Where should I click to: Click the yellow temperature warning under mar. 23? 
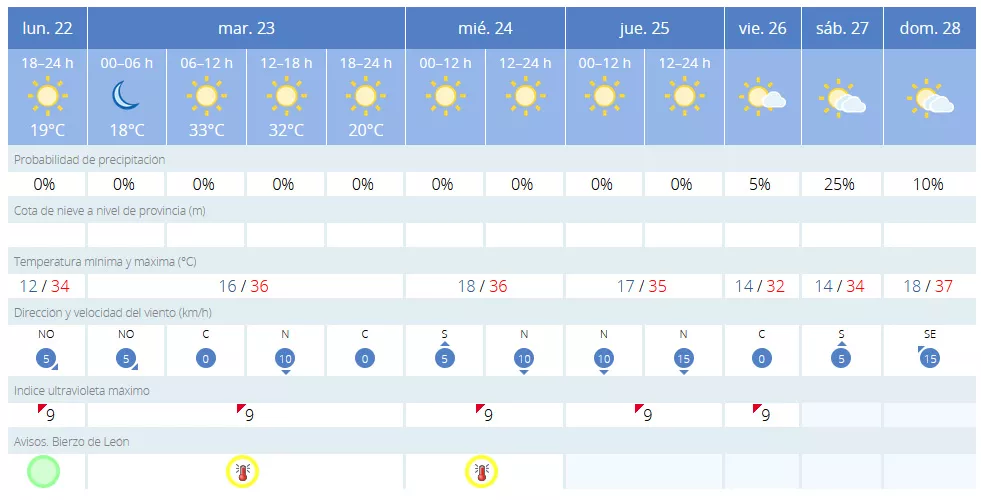[242, 471]
